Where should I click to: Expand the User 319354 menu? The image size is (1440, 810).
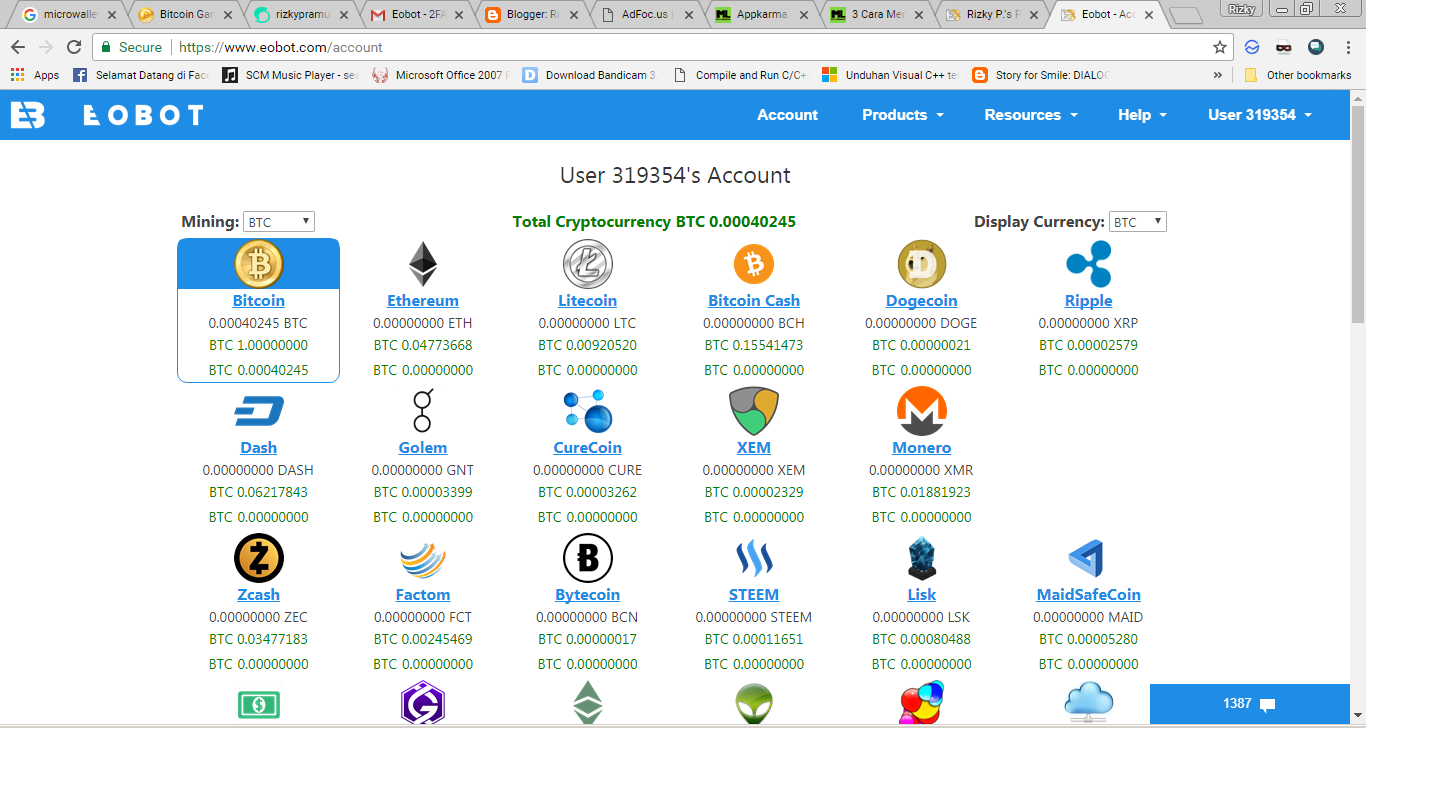(1259, 115)
